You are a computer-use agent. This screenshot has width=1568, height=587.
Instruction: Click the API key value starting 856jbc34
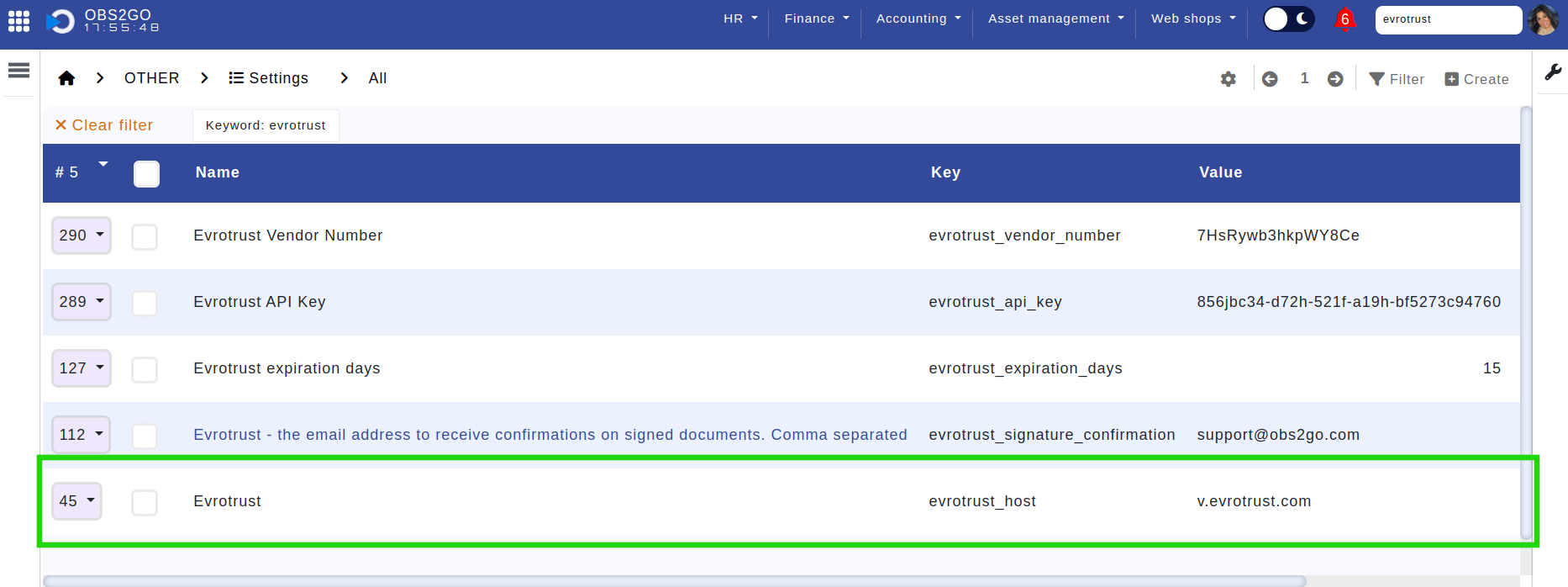click(x=1349, y=302)
